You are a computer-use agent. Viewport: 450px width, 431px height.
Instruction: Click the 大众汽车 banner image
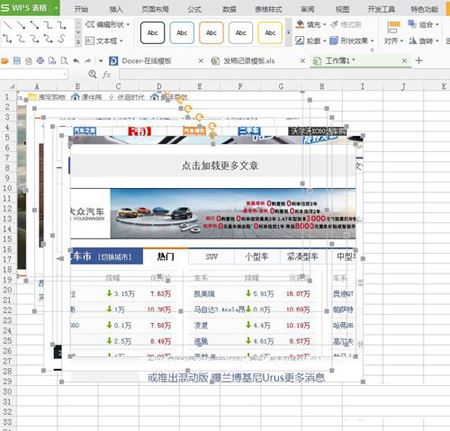click(213, 213)
